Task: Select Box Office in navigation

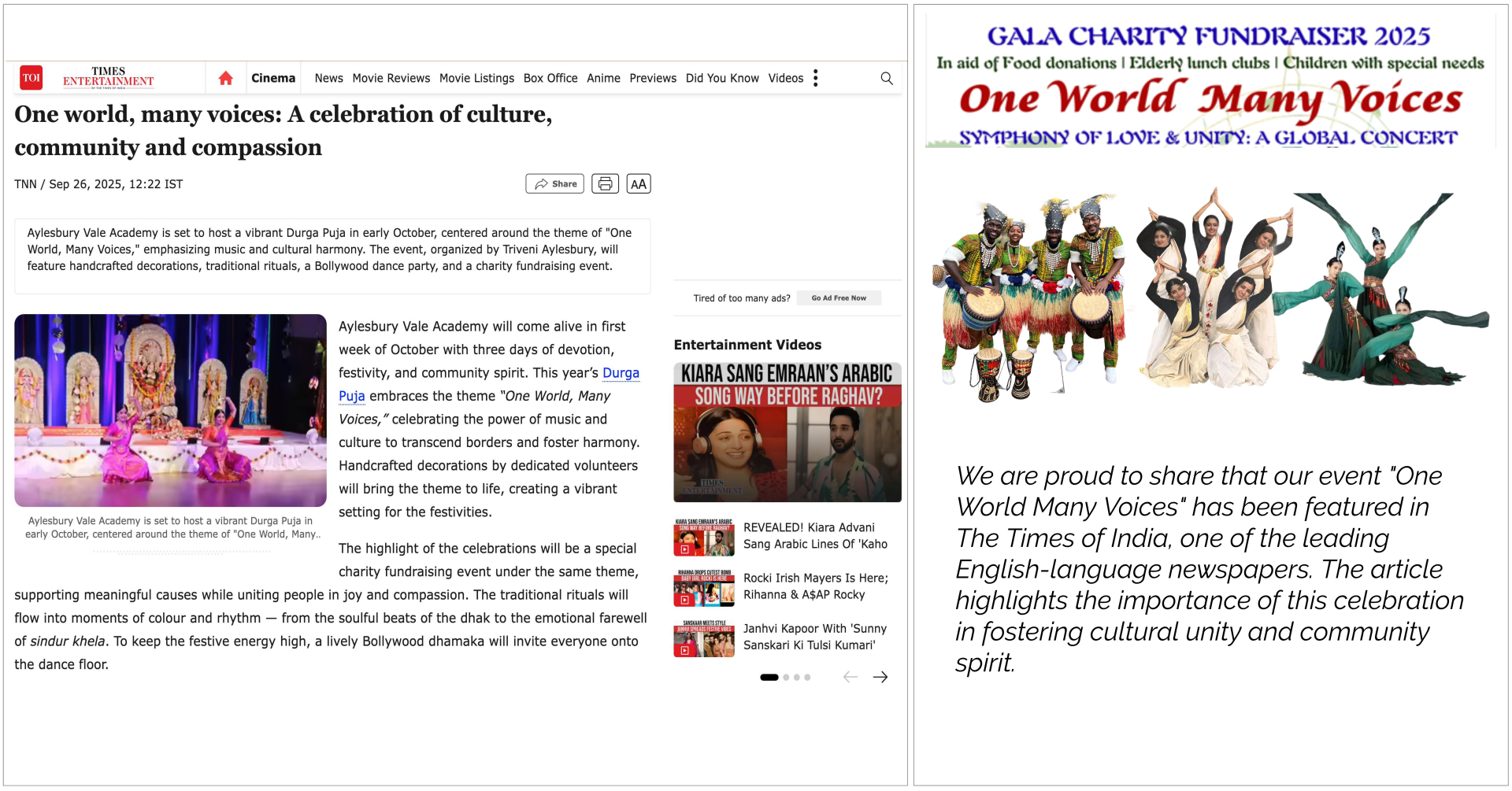Action: 550,78
